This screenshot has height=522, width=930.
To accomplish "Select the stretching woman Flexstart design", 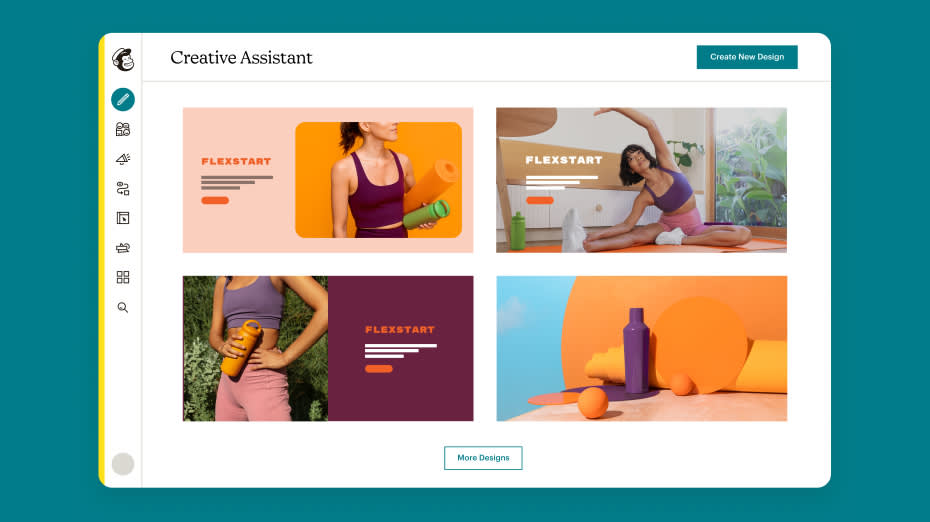I will [x=641, y=180].
